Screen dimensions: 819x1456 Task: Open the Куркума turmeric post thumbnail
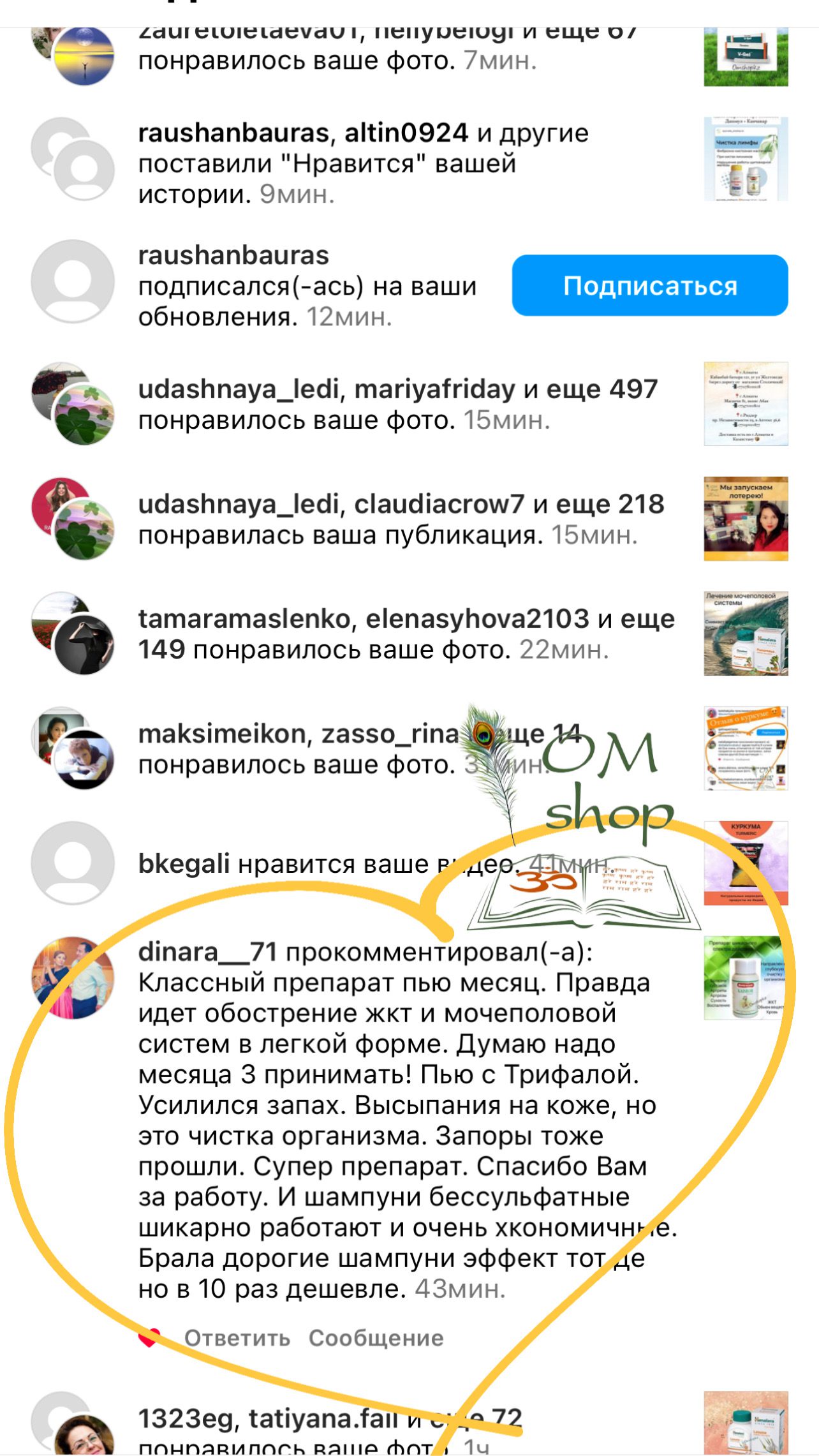coord(746,863)
